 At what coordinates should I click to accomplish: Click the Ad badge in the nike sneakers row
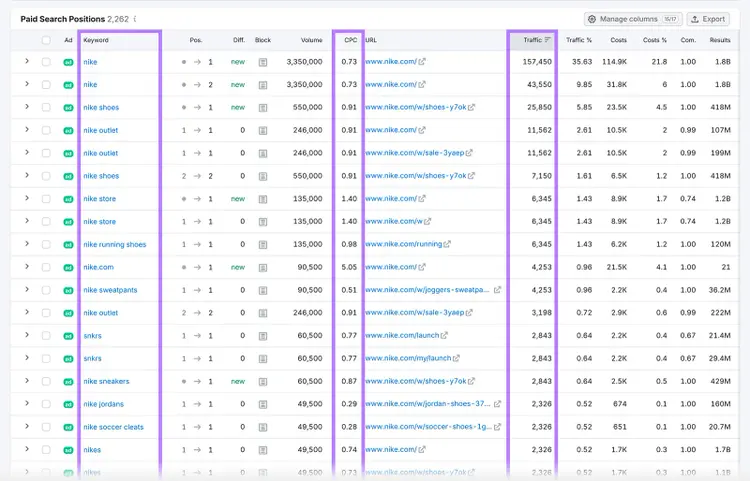[68, 382]
